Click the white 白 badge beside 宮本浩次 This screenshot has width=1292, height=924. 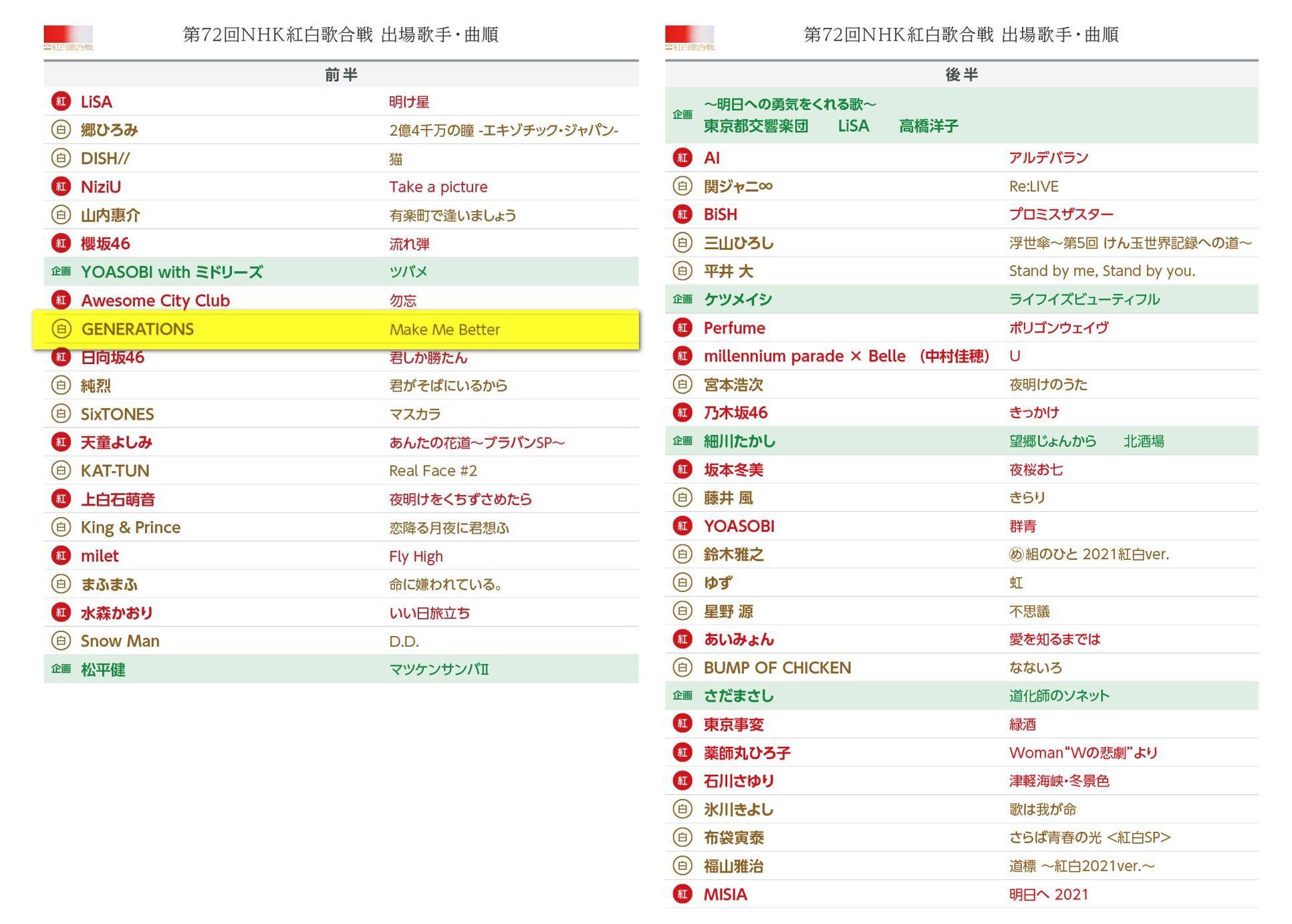coord(682,384)
